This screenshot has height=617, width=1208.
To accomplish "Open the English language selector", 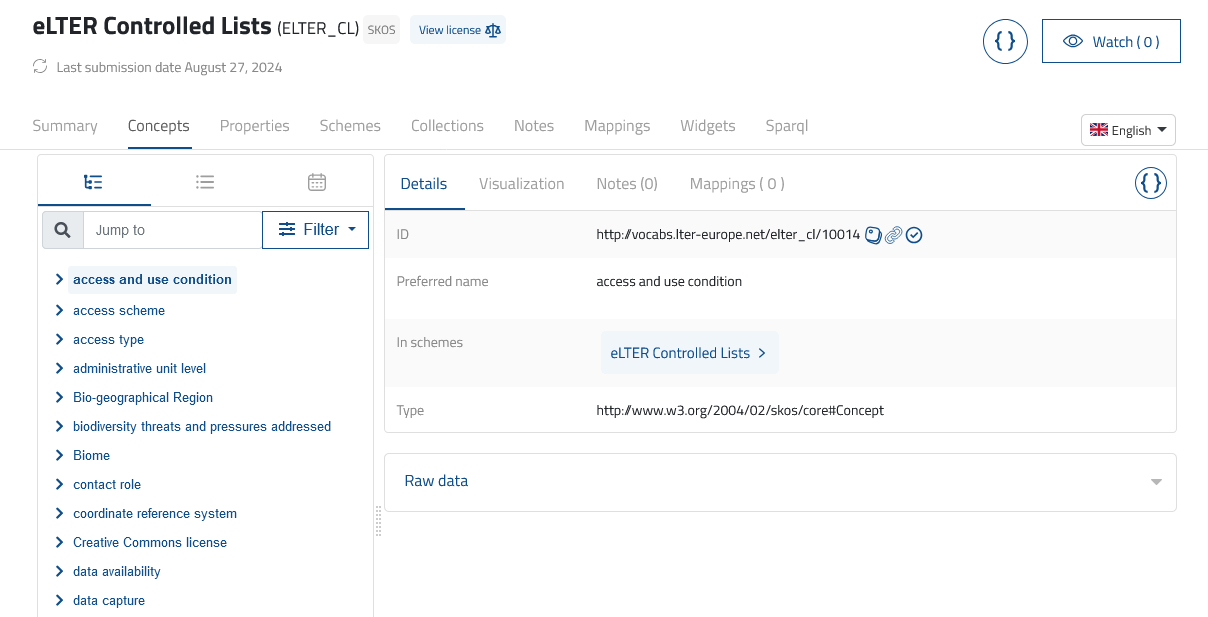I will pos(1128,130).
